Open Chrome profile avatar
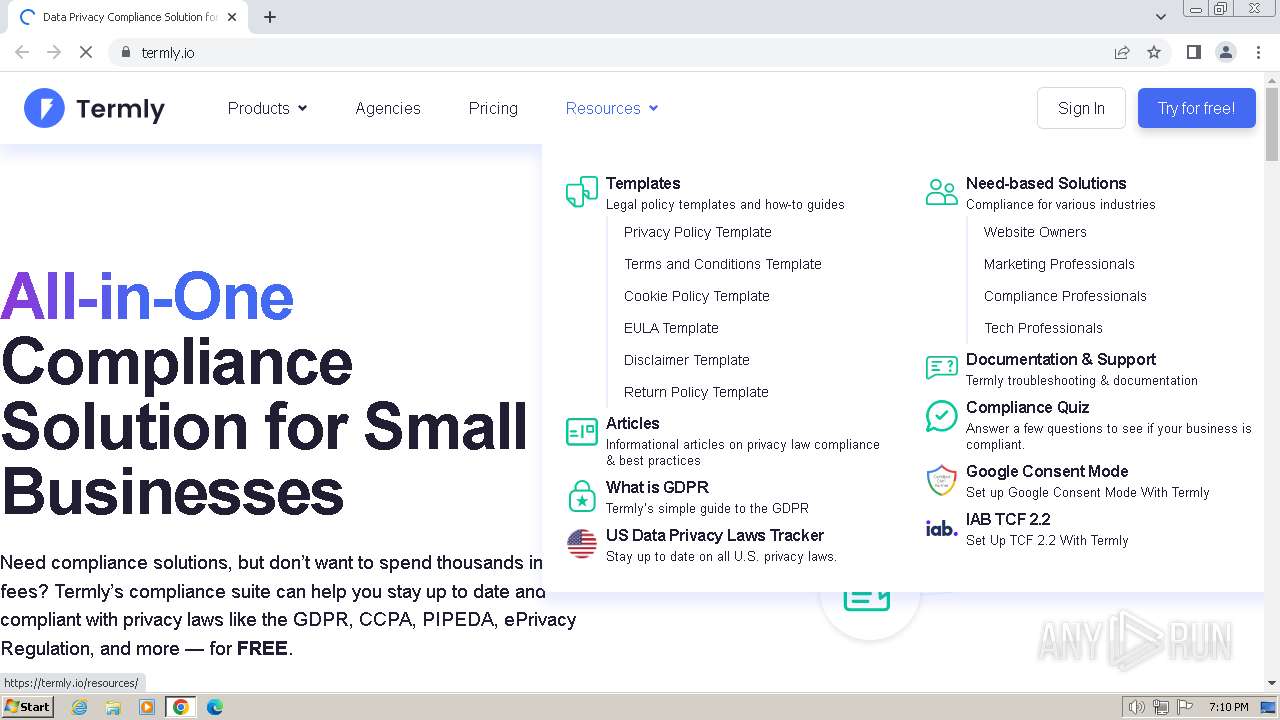Screen dimensions: 1280x720 pos(1226,52)
